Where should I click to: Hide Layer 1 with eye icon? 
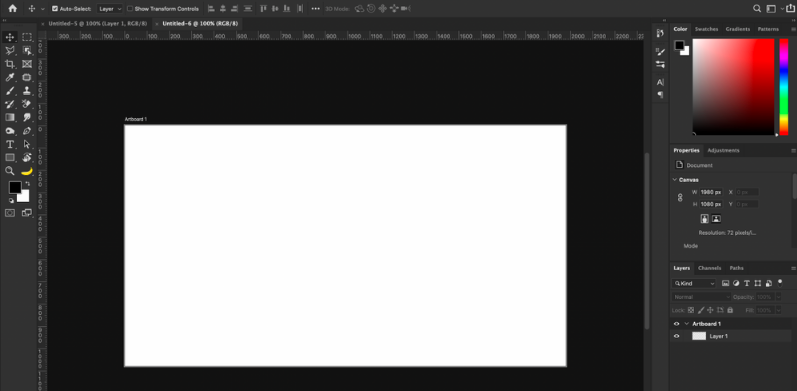click(x=676, y=336)
